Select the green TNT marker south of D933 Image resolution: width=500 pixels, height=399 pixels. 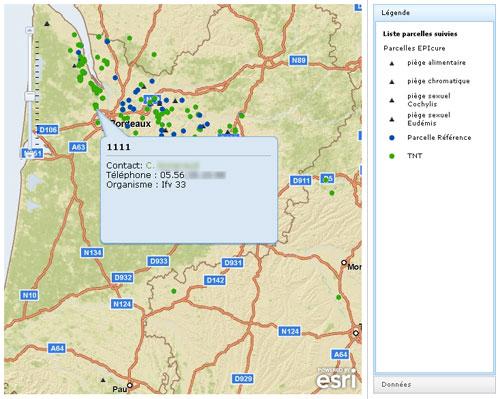point(174,291)
